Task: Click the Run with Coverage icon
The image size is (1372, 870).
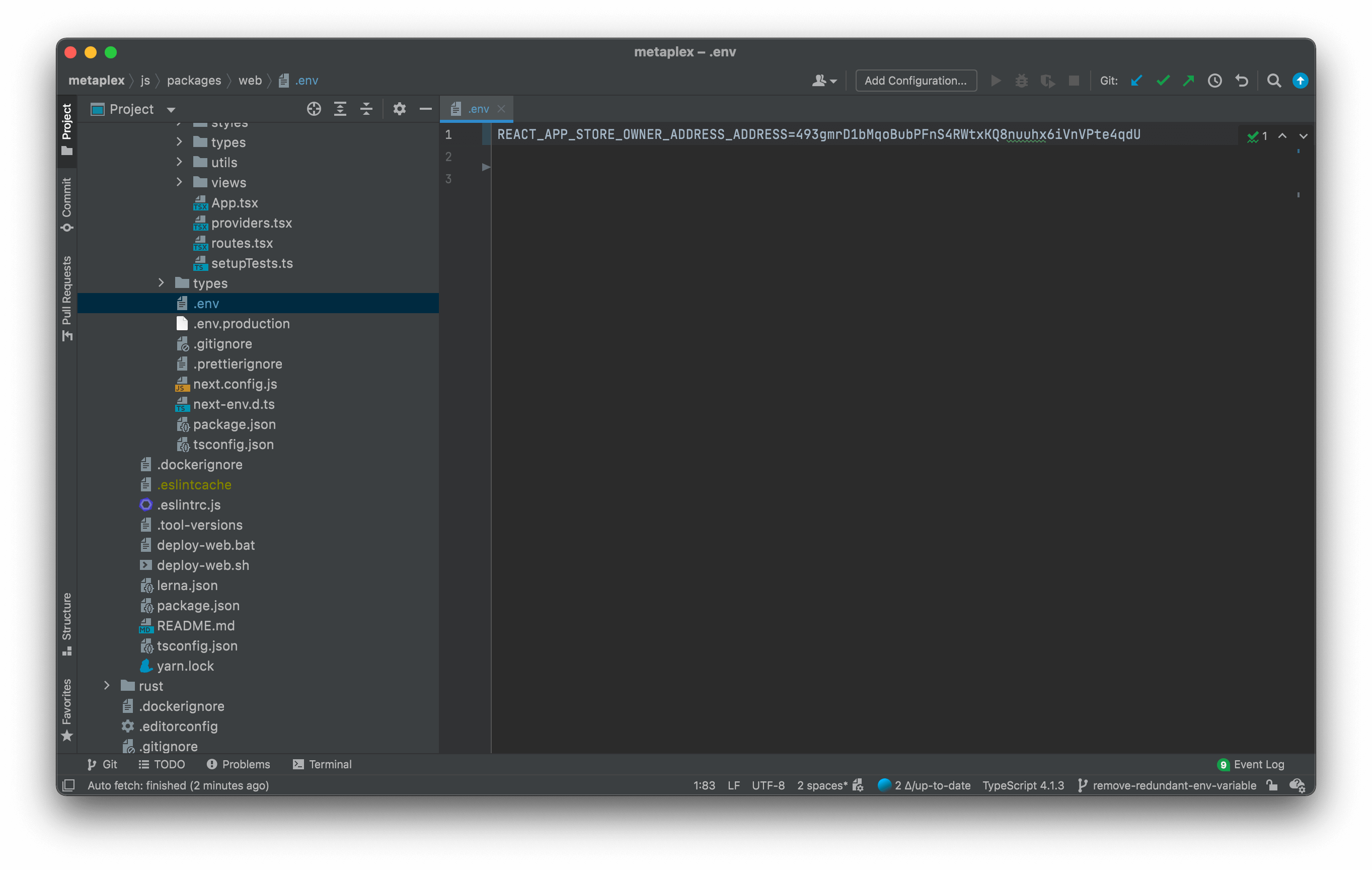Action: 1047,81
